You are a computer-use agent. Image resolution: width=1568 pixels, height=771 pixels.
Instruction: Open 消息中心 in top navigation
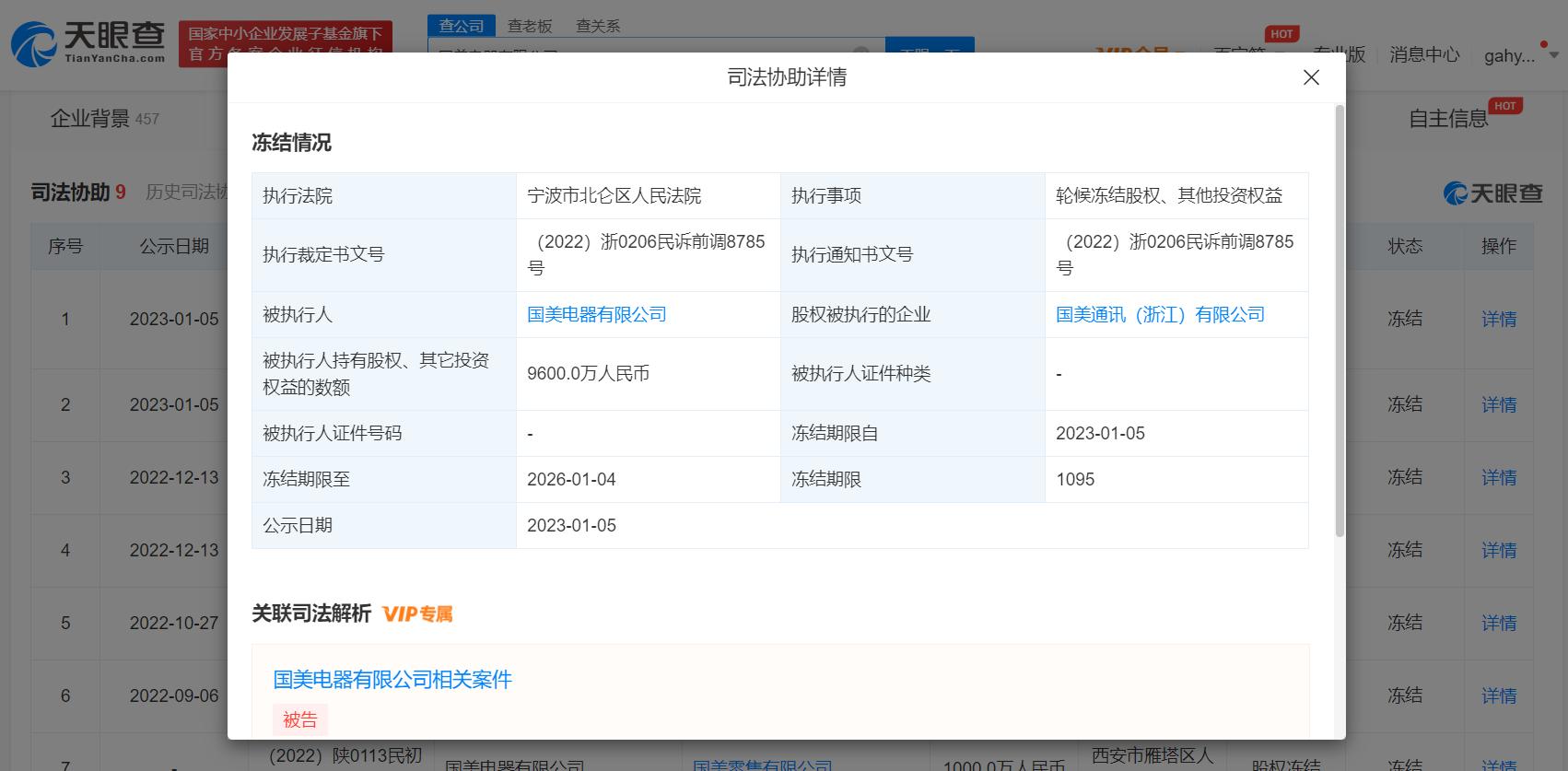pos(1424,55)
